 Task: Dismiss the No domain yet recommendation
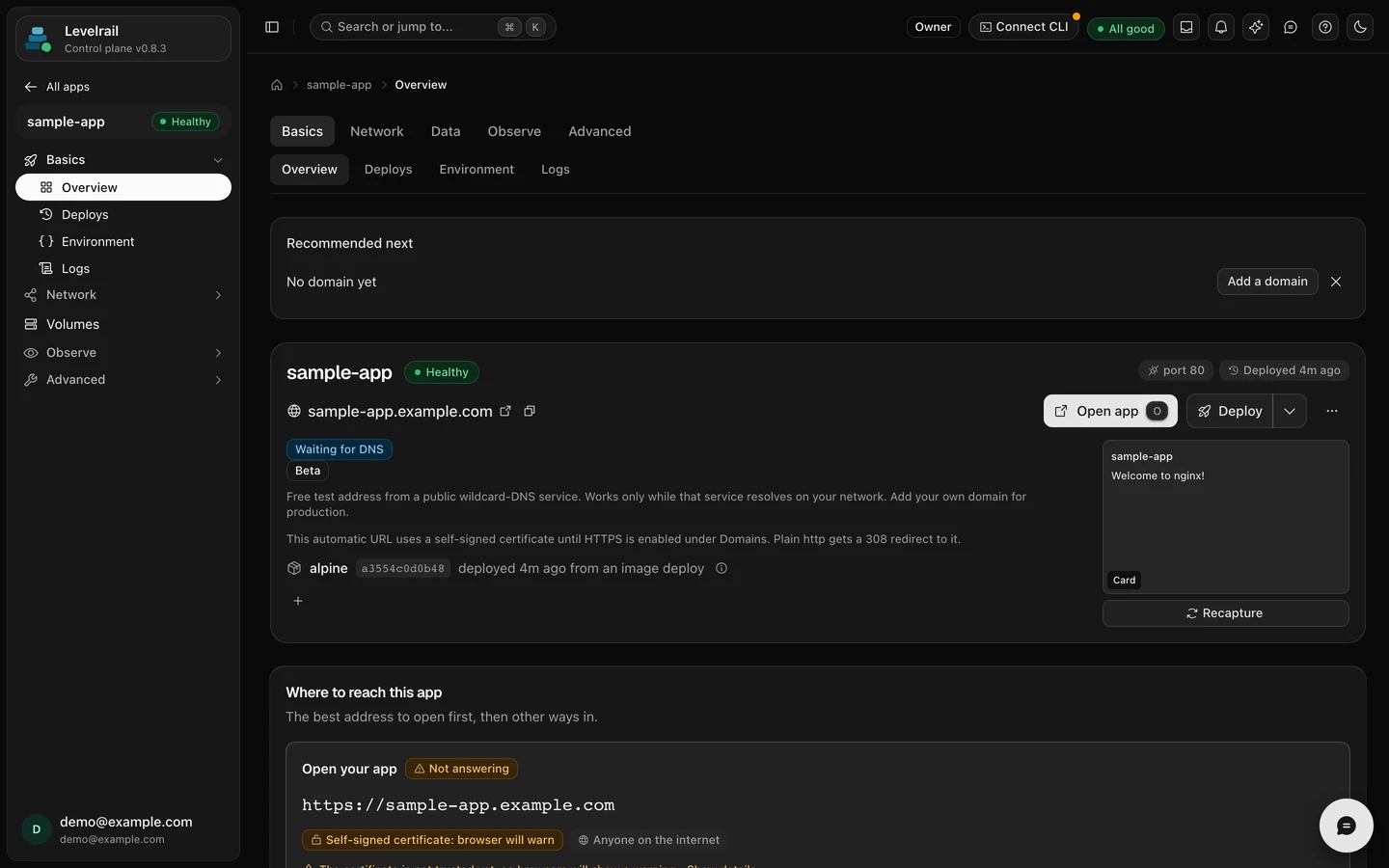coord(1336,282)
